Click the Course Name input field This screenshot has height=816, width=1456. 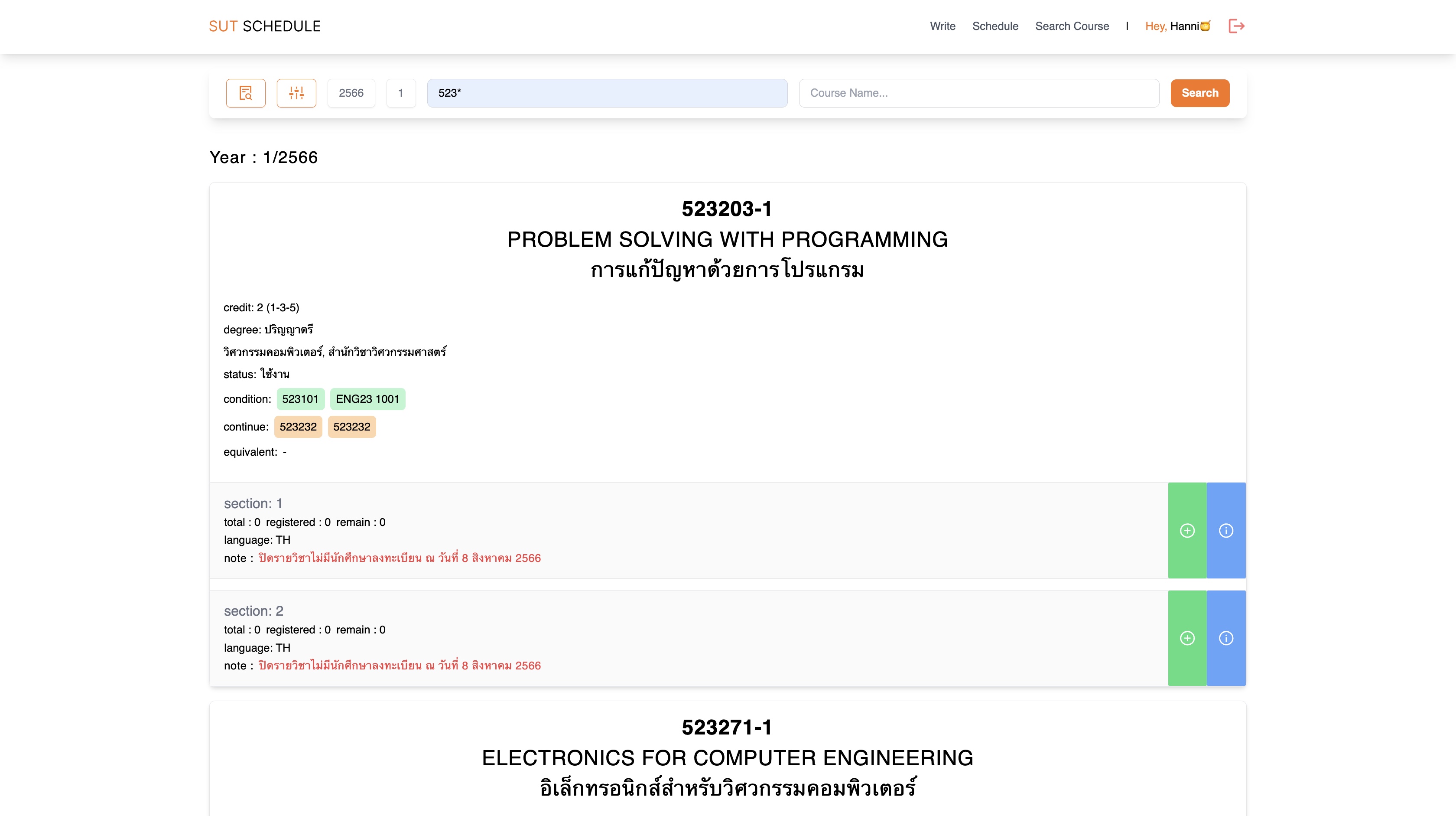click(x=978, y=93)
